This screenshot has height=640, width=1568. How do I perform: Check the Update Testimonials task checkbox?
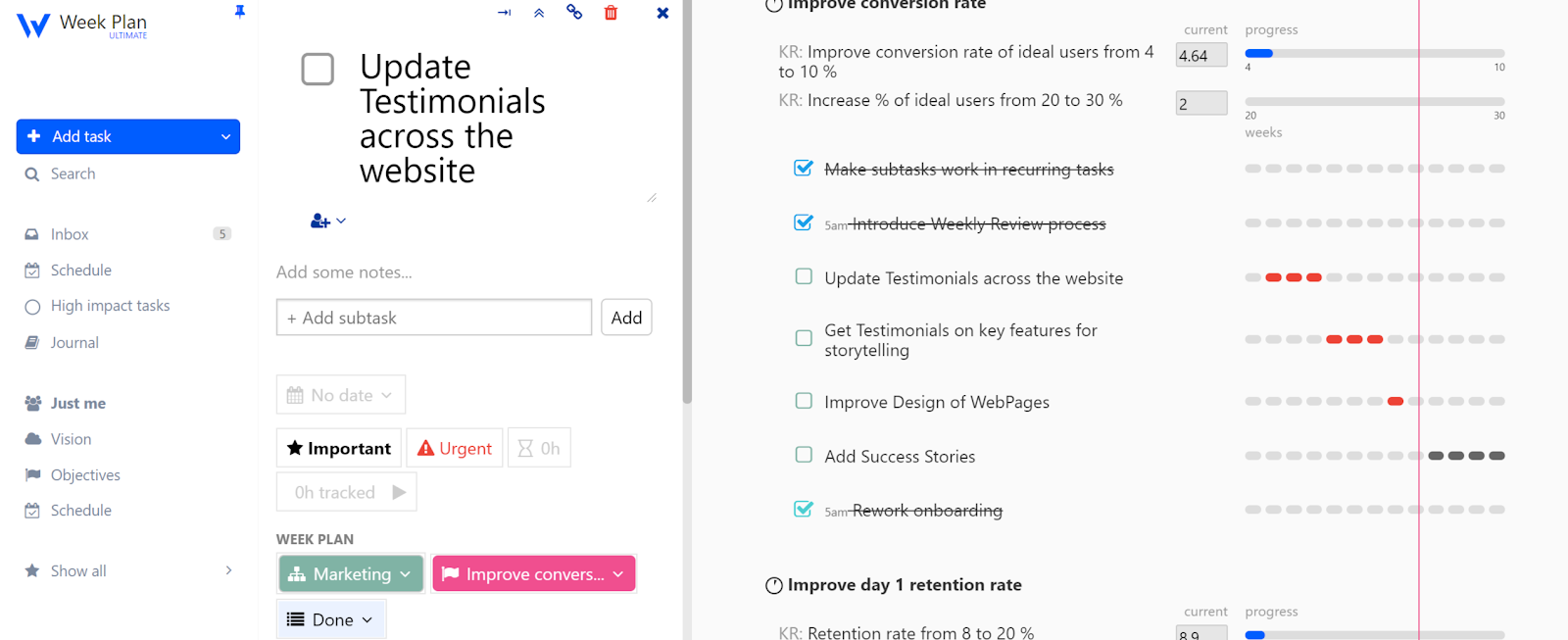tap(318, 70)
